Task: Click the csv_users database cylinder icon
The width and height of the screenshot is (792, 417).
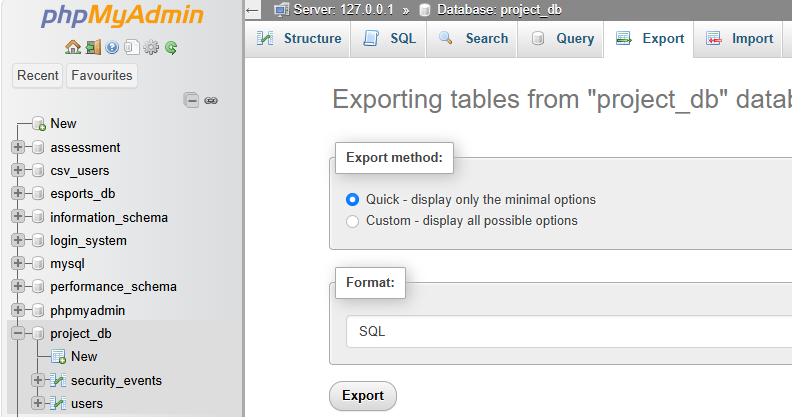Action: (x=38, y=171)
